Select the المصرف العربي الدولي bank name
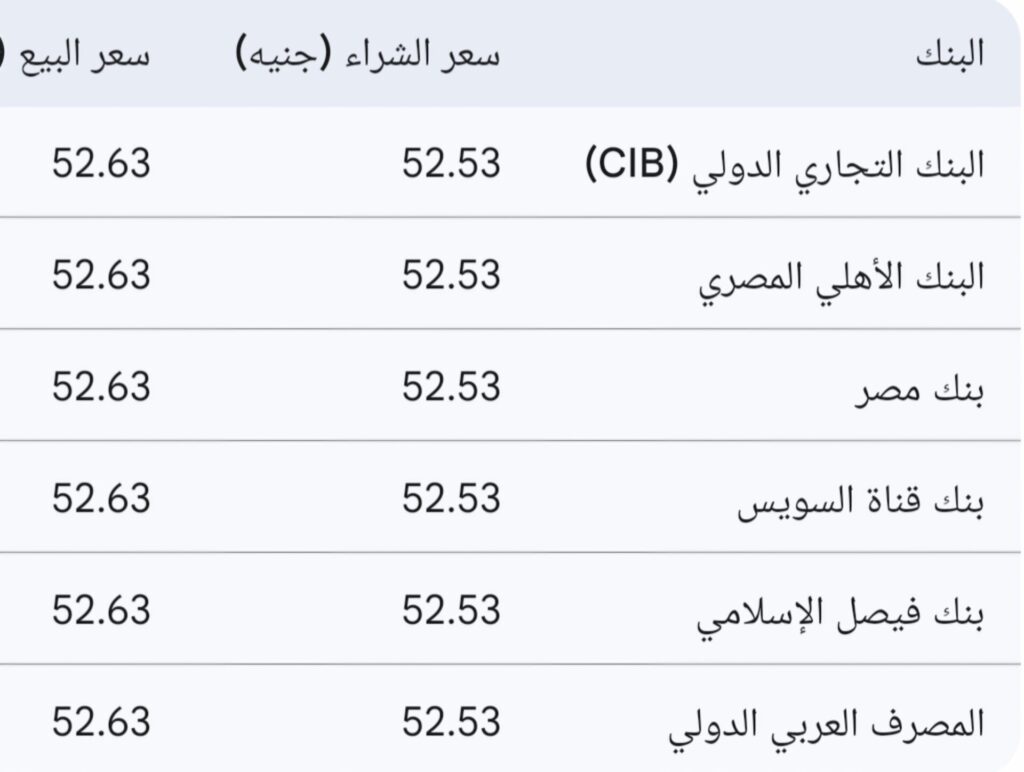This screenshot has width=1024, height=772. (x=826, y=722)
